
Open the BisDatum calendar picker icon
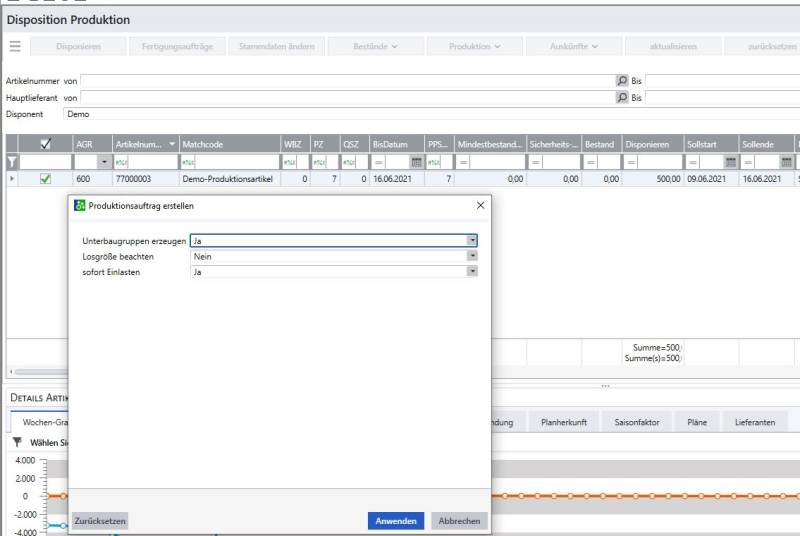(416, 162)
